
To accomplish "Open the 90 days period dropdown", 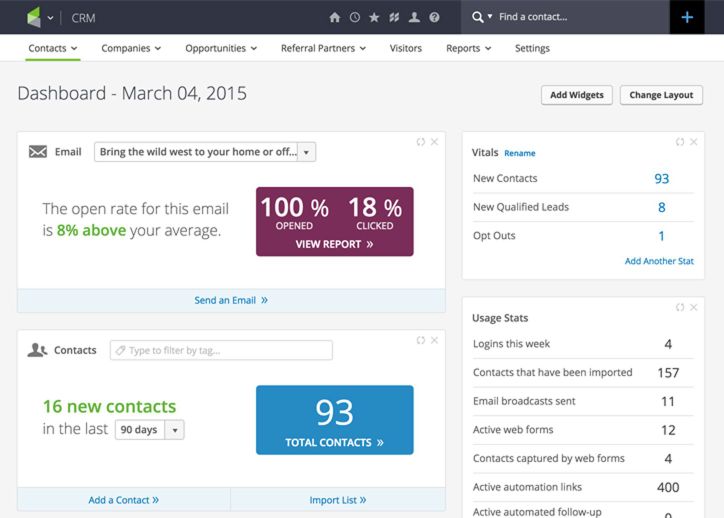I will click(150, 430).
